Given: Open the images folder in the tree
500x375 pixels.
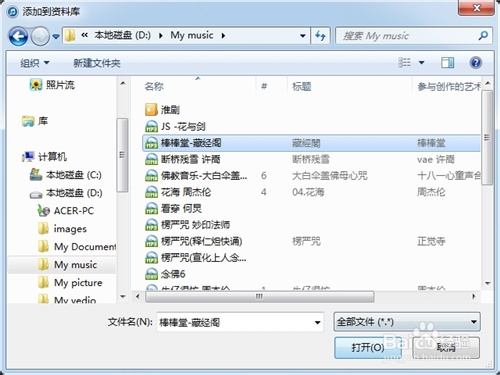Looking at the screenshot, I should pos(62,229).
